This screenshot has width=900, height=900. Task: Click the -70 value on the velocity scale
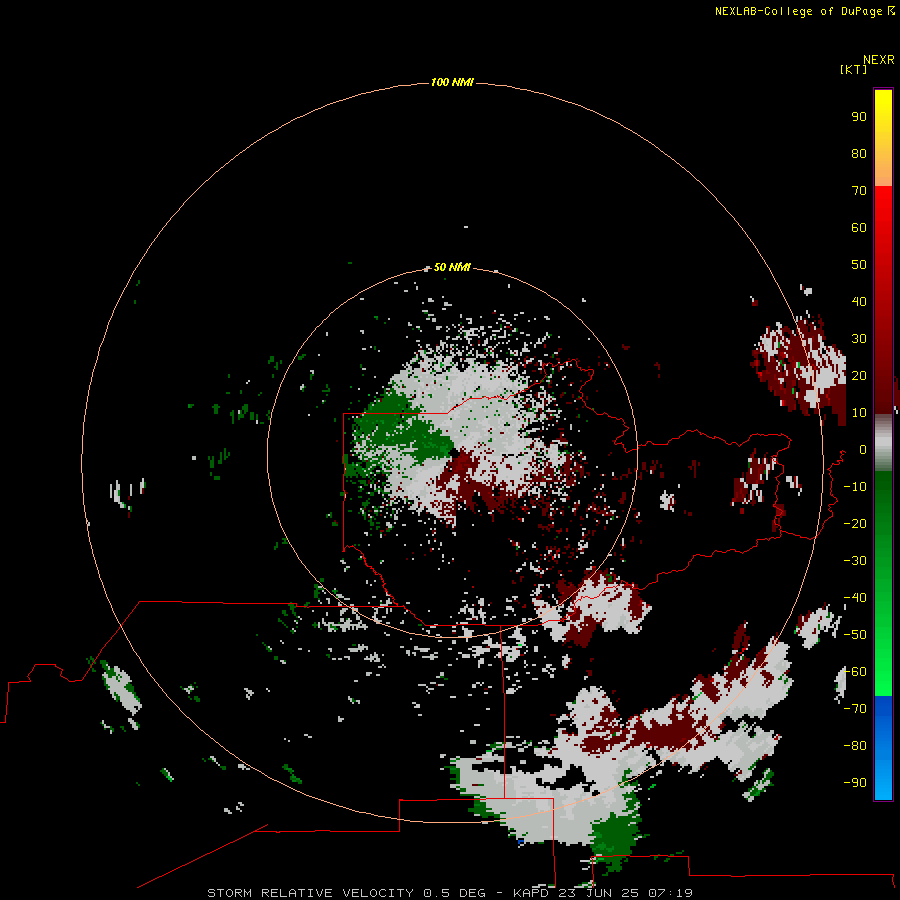855,709
